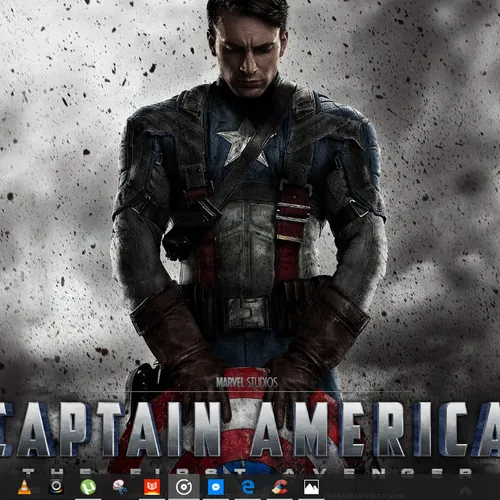Open the blue Messenger taskbar icon

click(216, 487)
